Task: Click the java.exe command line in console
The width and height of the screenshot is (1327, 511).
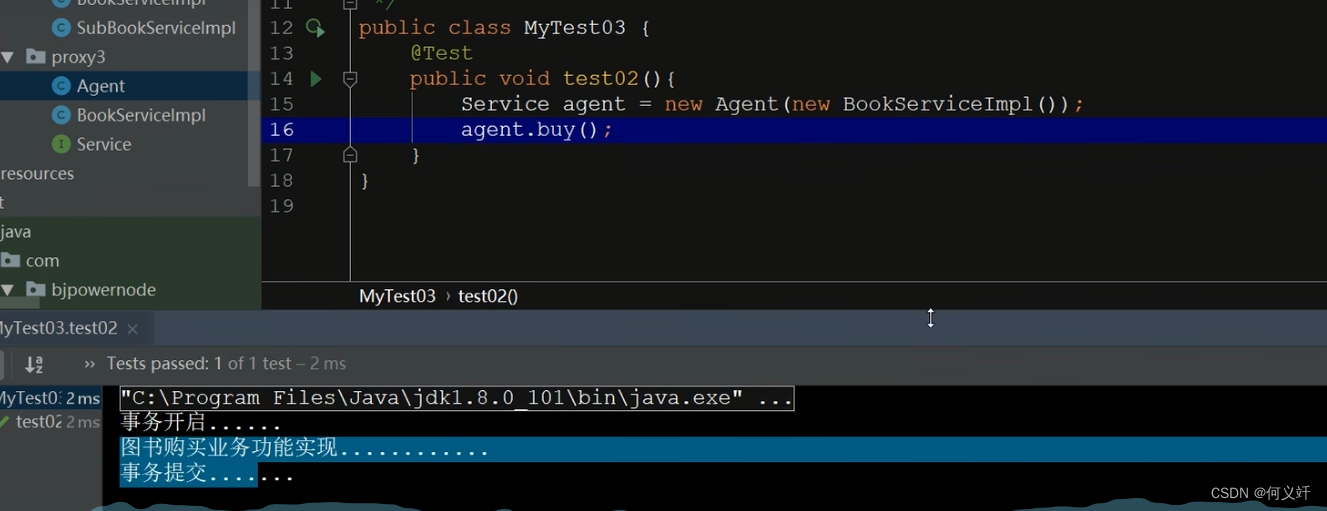Action: click(457, 398)
